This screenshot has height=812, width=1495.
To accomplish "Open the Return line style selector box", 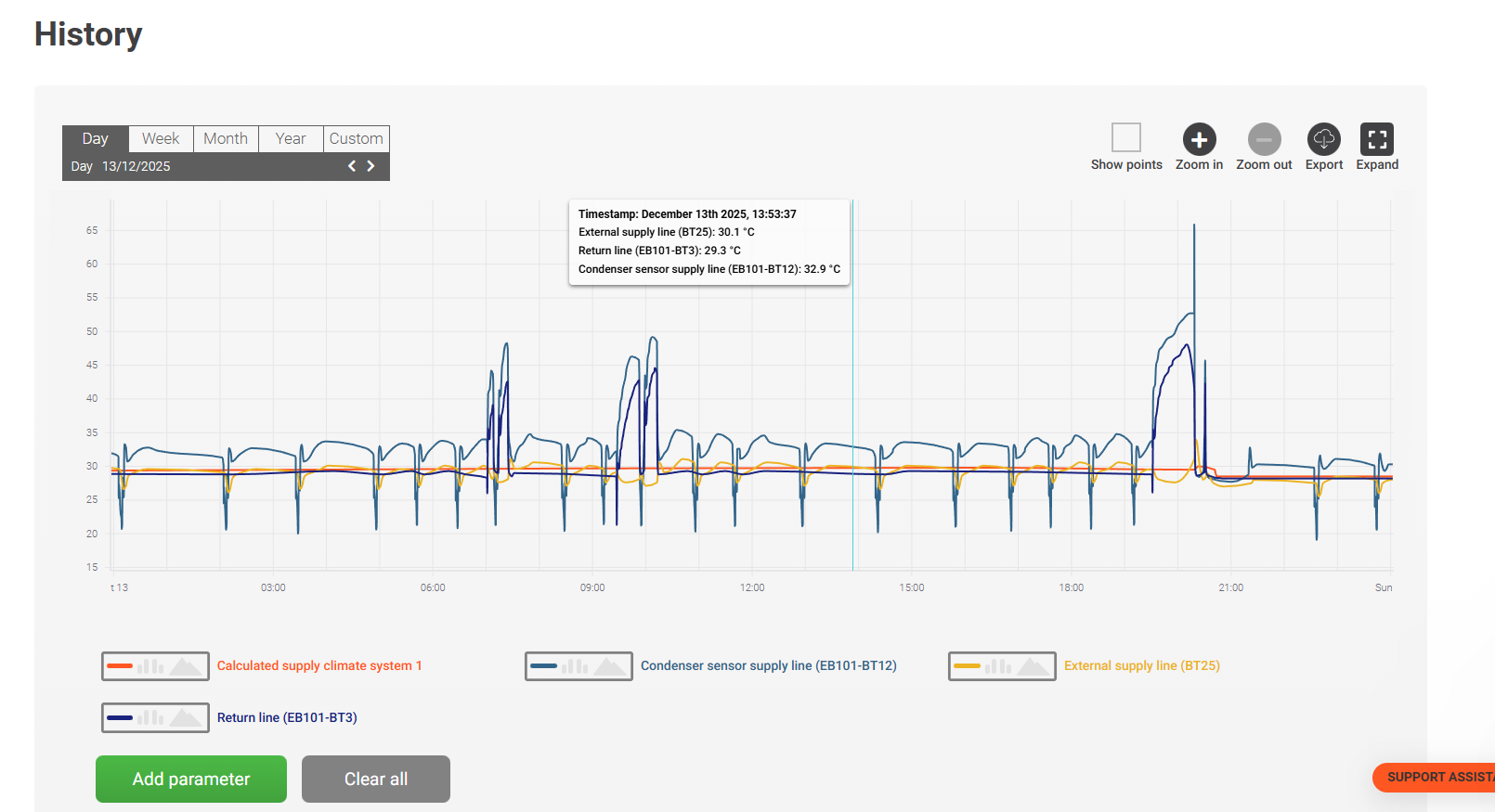I will point(155,718).
